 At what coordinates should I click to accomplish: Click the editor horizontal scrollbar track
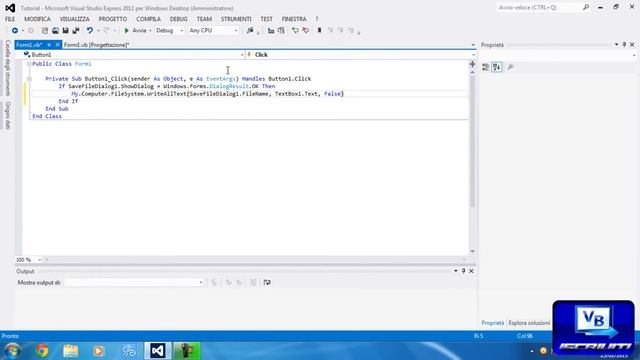coord(255,260)
